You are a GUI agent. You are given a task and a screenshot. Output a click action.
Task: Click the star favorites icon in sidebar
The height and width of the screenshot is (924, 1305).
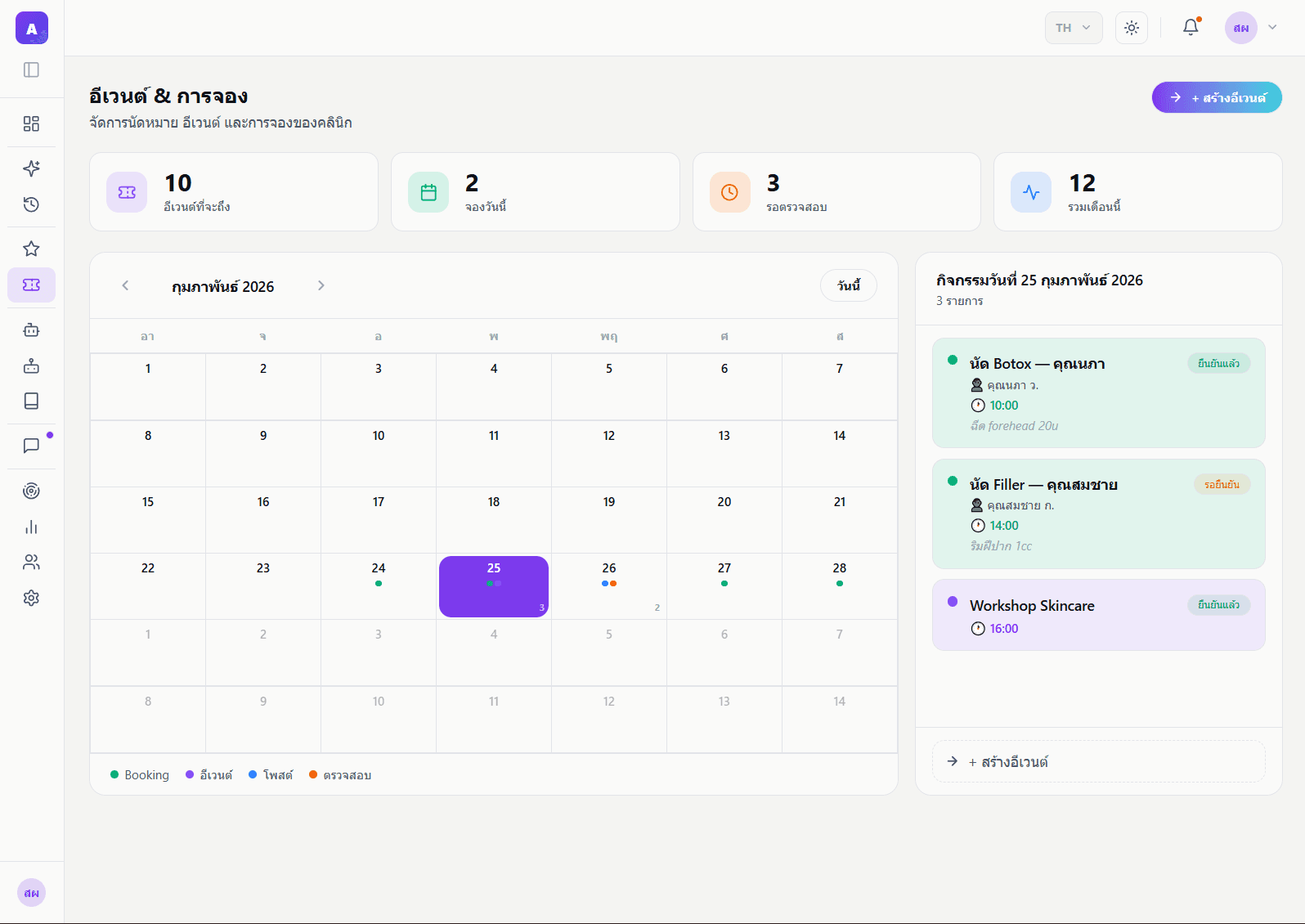[x=31, y=249]
